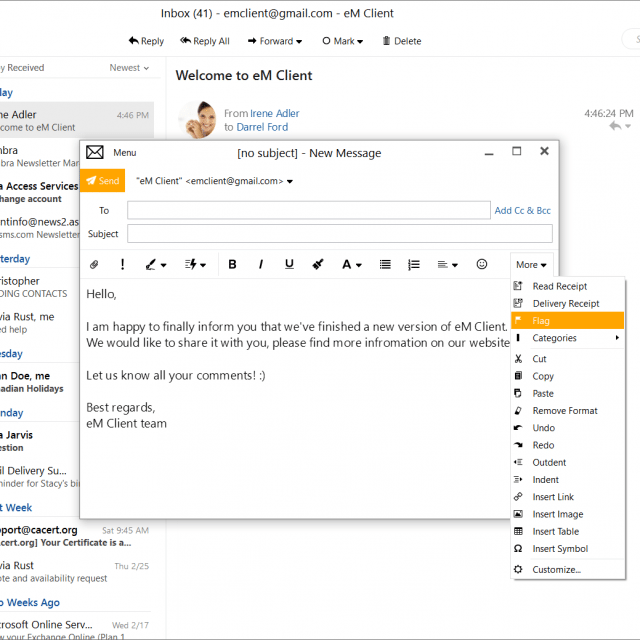This screenshot has height=640, width=640.
Task: Choose Insert Link menu entry
Action: 567,497
